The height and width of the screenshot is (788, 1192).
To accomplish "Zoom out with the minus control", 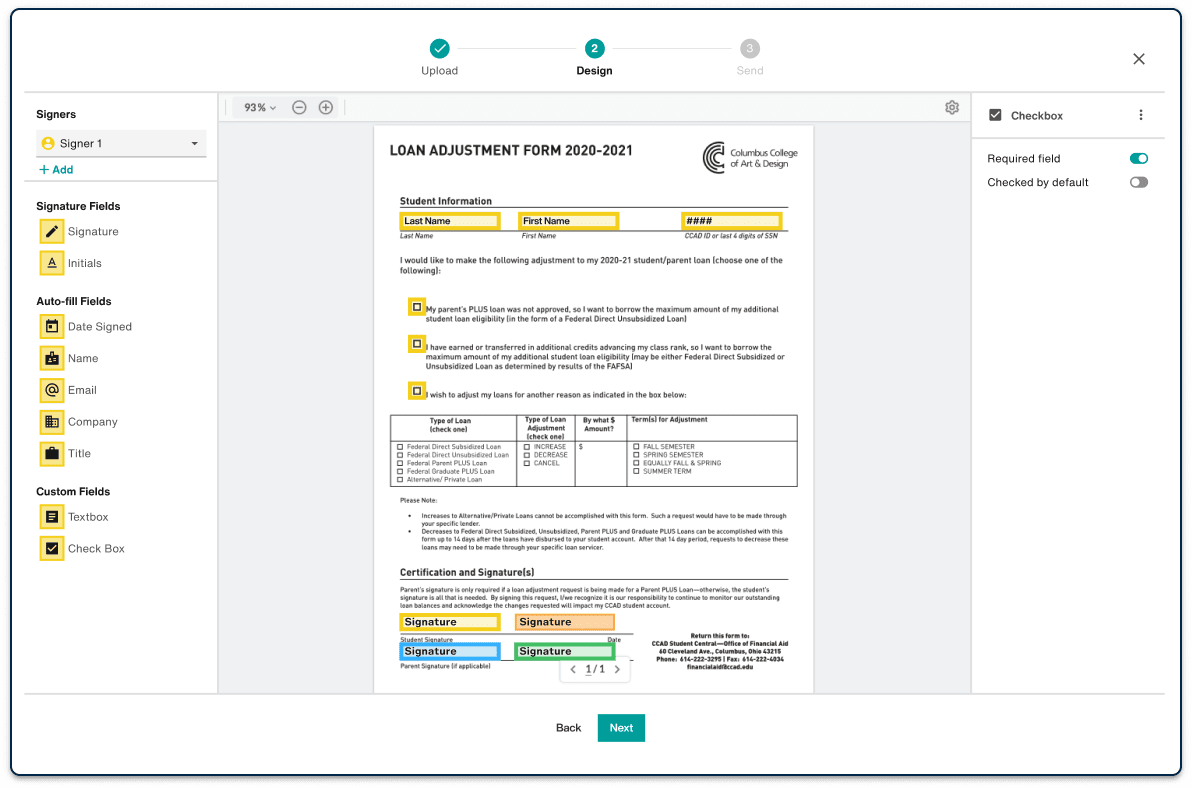I will click(x=299, y=107).
